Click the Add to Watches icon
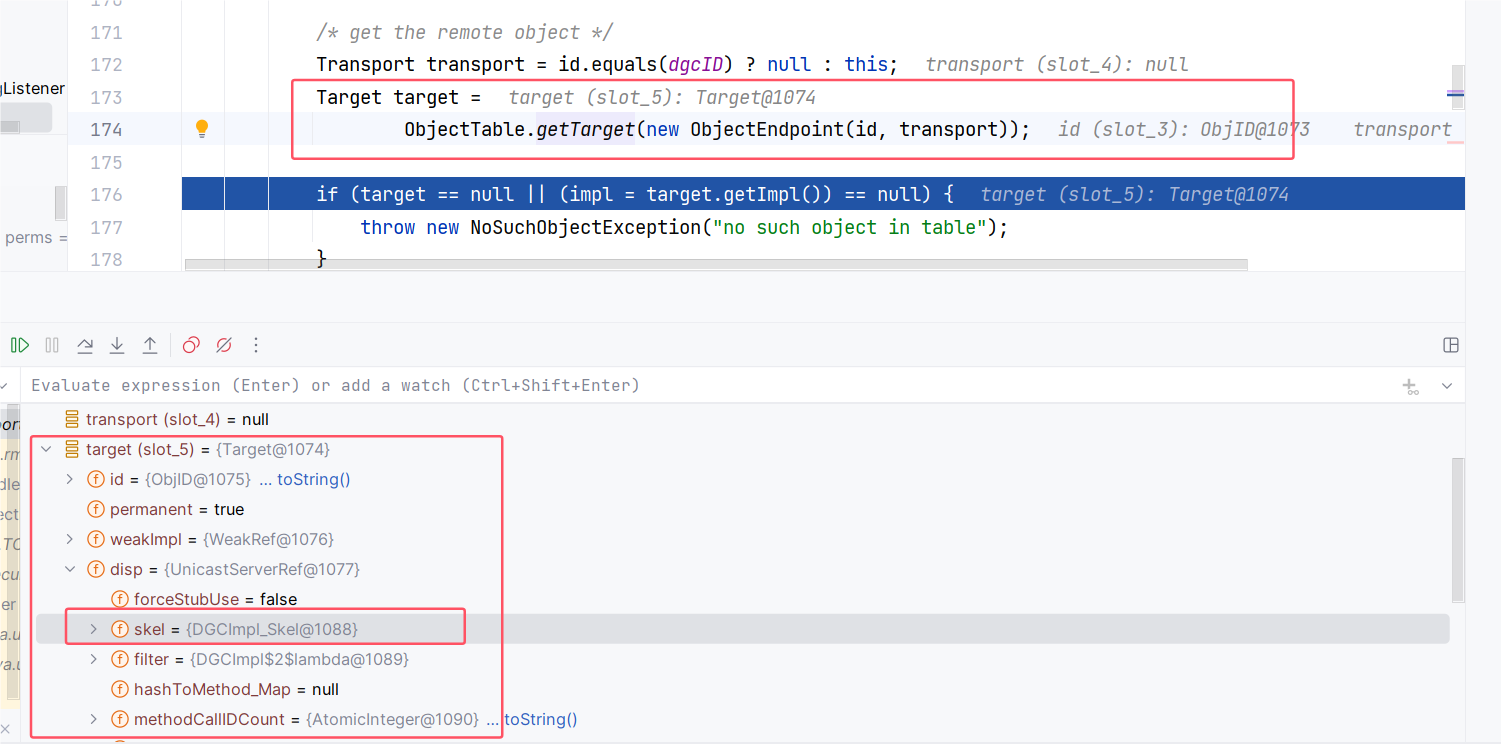The image size is (1501, 744). click(x=1411, y=386)
